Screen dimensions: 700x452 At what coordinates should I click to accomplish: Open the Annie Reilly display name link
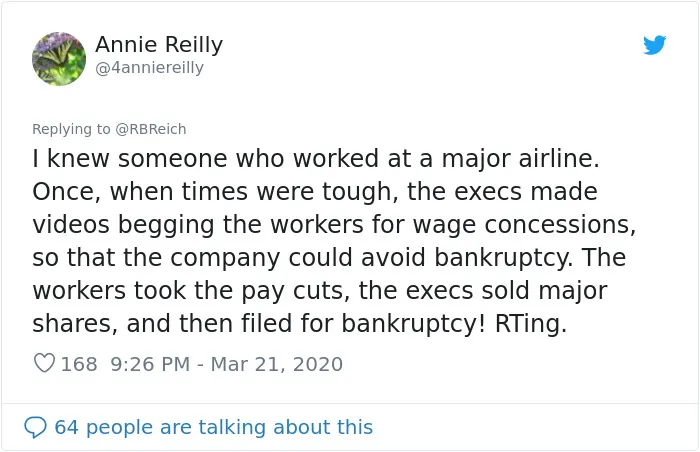coord(159,45)
